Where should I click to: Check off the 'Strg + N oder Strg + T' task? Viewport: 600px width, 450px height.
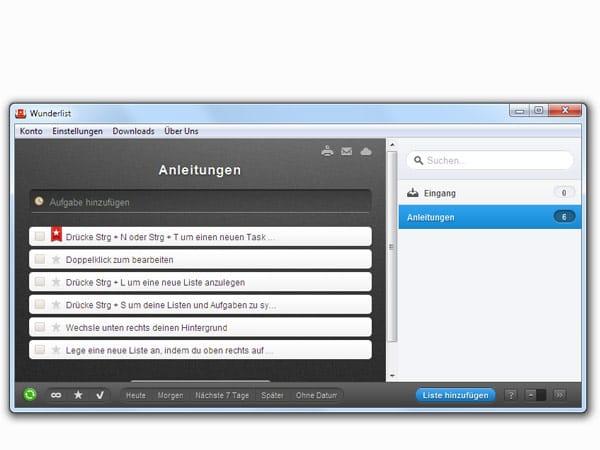coord(40,236)
